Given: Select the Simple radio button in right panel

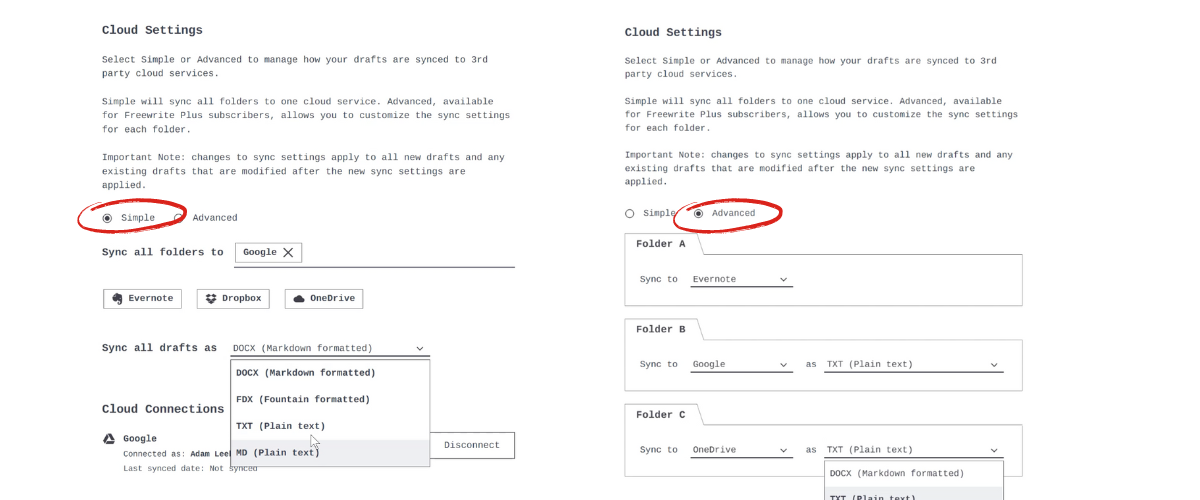Looking at the screenshot, I should [x=630, y=213].
